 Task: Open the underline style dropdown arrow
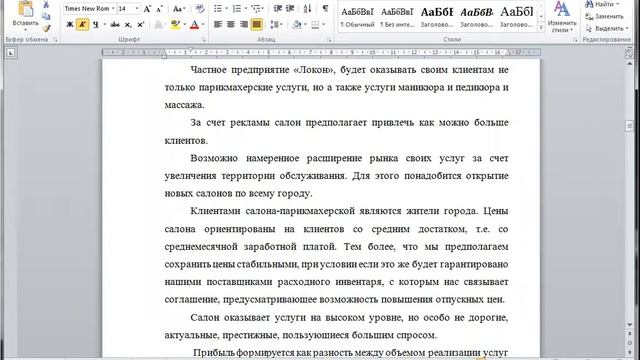104,25
